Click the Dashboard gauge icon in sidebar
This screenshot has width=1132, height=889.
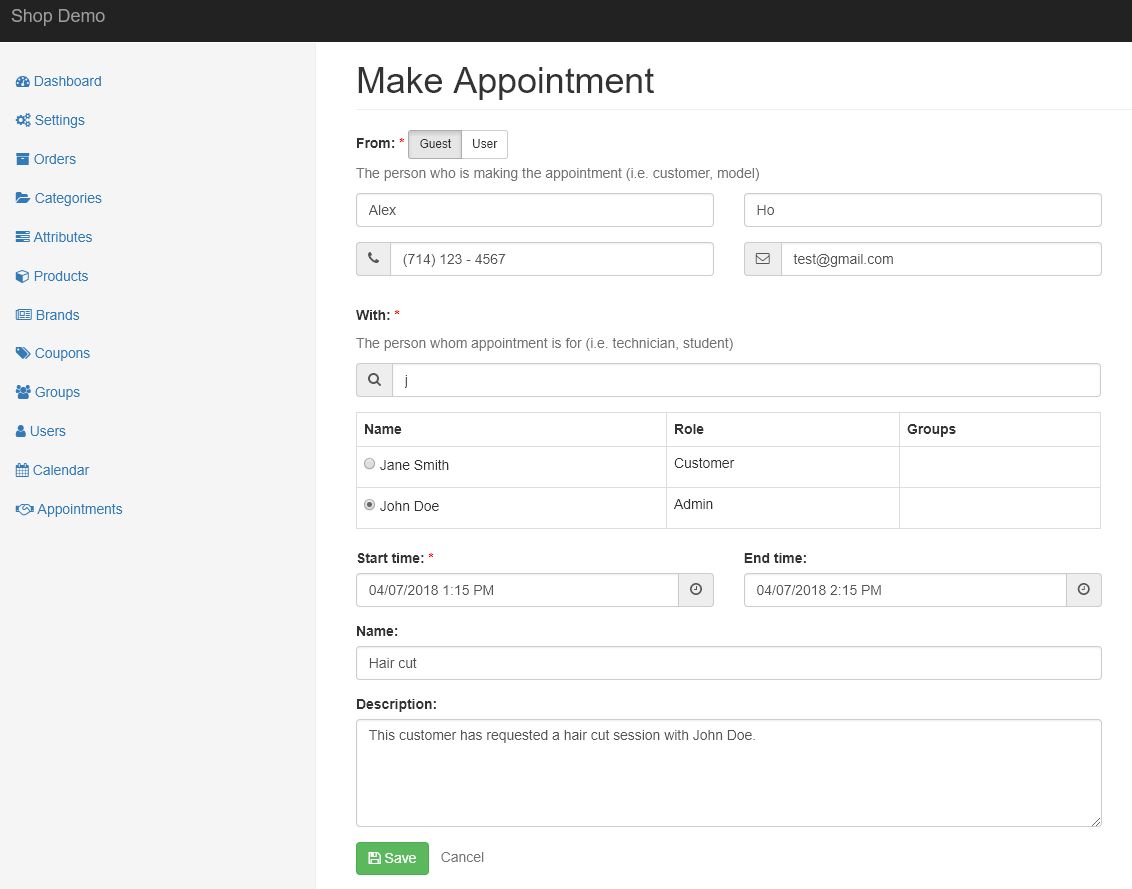click(23, 82)
